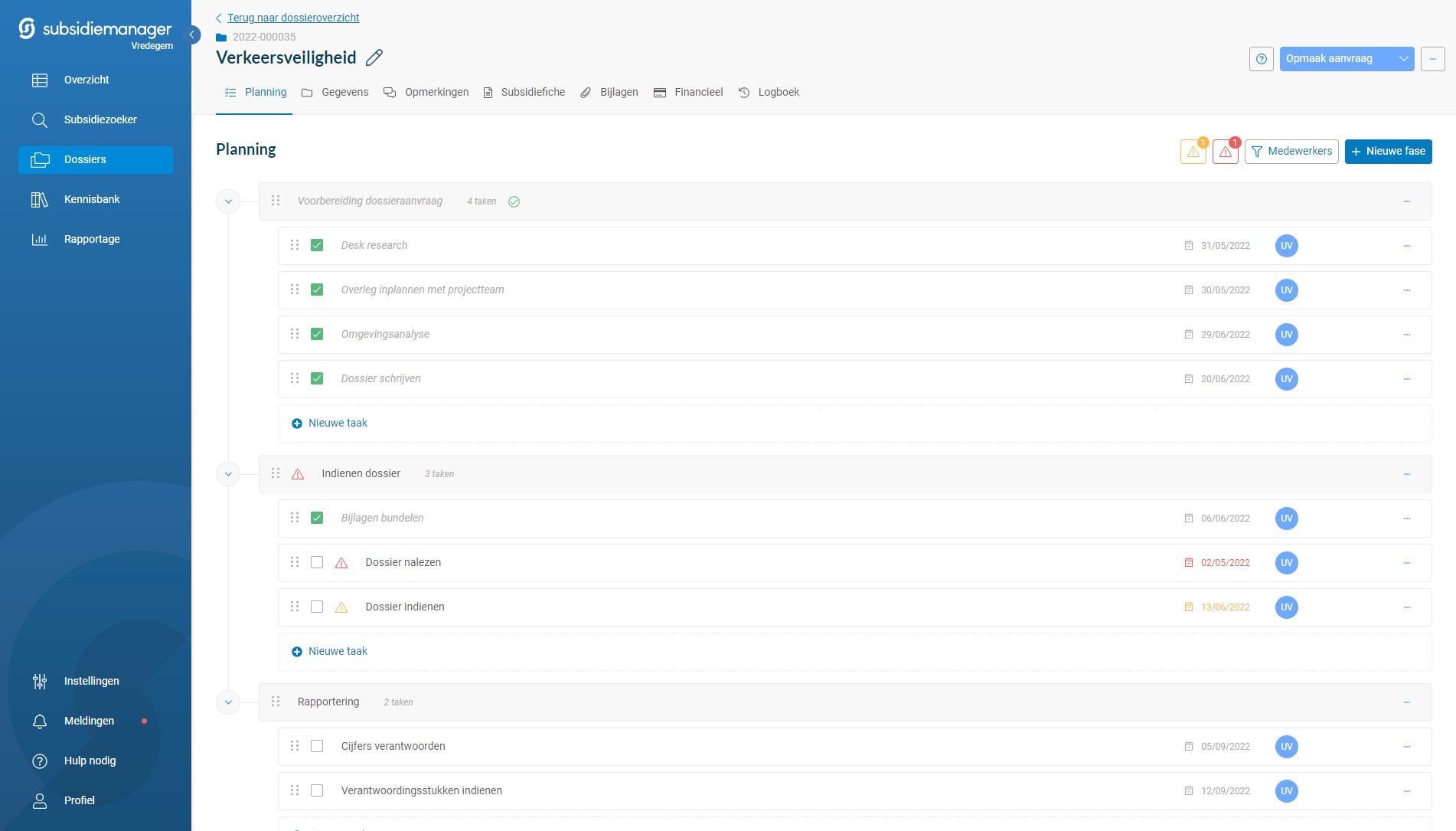Click the help question mark icon beside Opmaak aanvraag
The width and height of the screenshot is (1456, 831).
click(x=1261, y=59)
